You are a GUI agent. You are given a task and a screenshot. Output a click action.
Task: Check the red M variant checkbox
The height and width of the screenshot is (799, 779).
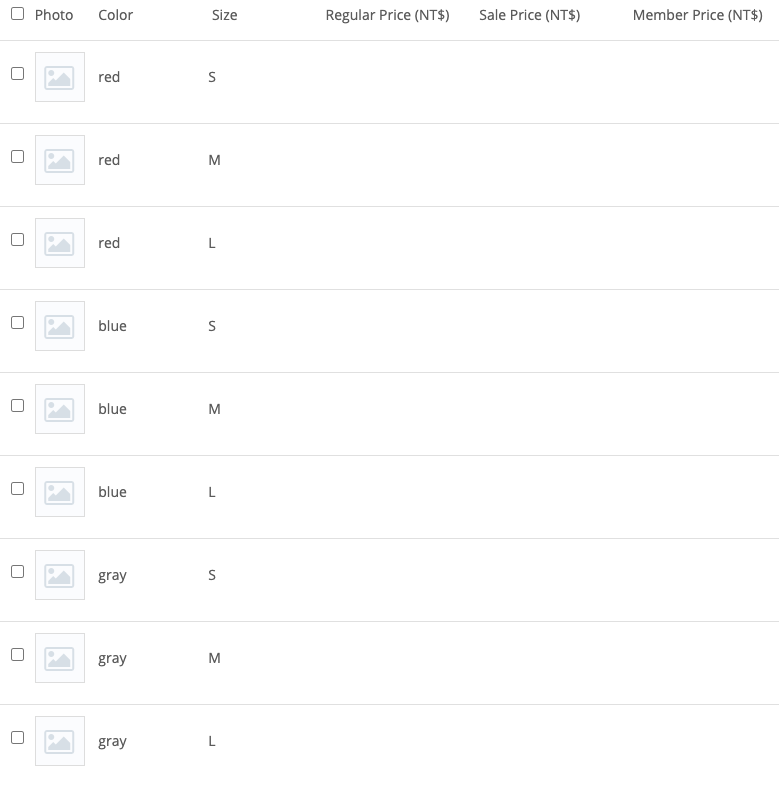tap(17, 156)
